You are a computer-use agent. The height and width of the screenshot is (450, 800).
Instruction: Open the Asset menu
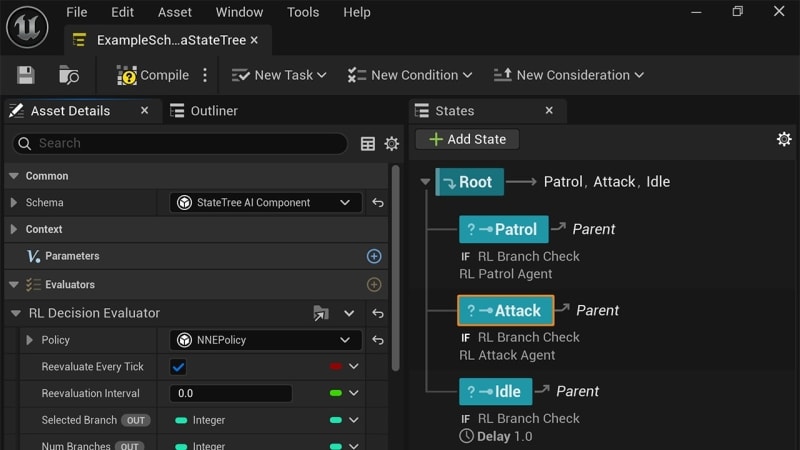coord(174,12)
